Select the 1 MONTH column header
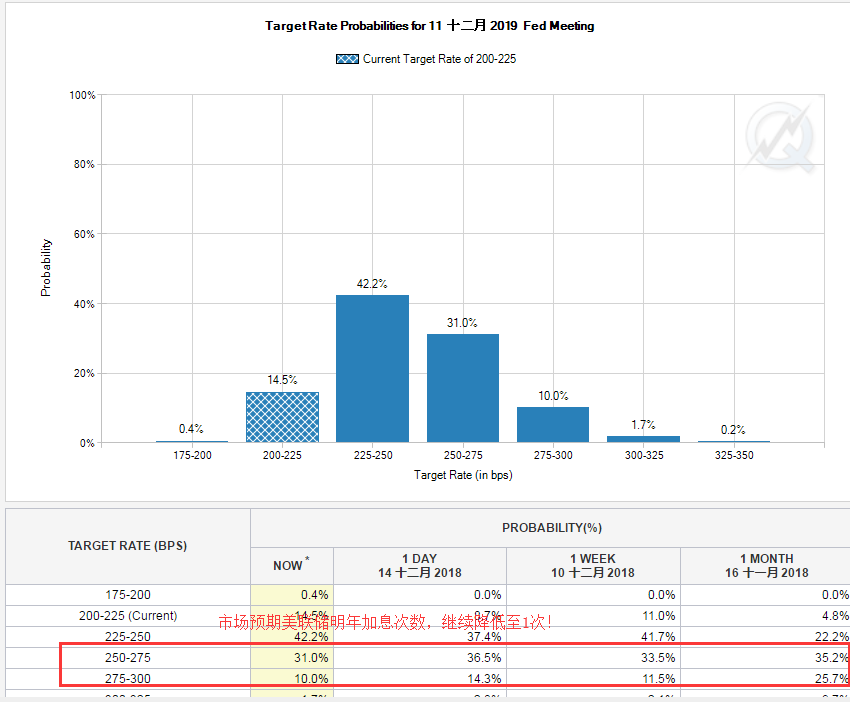This screenshot has width=850, height=702. pos(767,565)
